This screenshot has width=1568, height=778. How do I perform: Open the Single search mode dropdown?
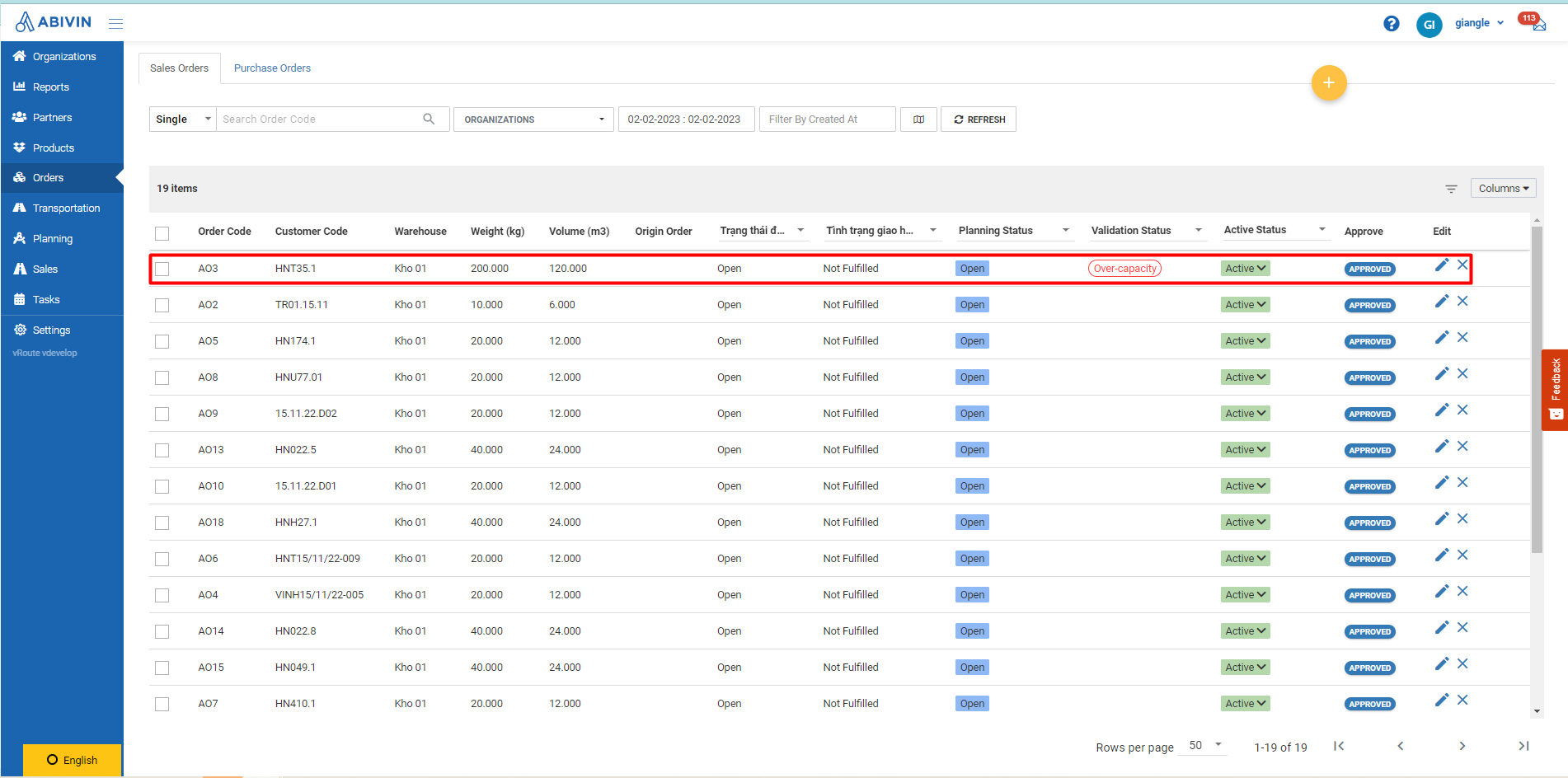tap(183, 120)
